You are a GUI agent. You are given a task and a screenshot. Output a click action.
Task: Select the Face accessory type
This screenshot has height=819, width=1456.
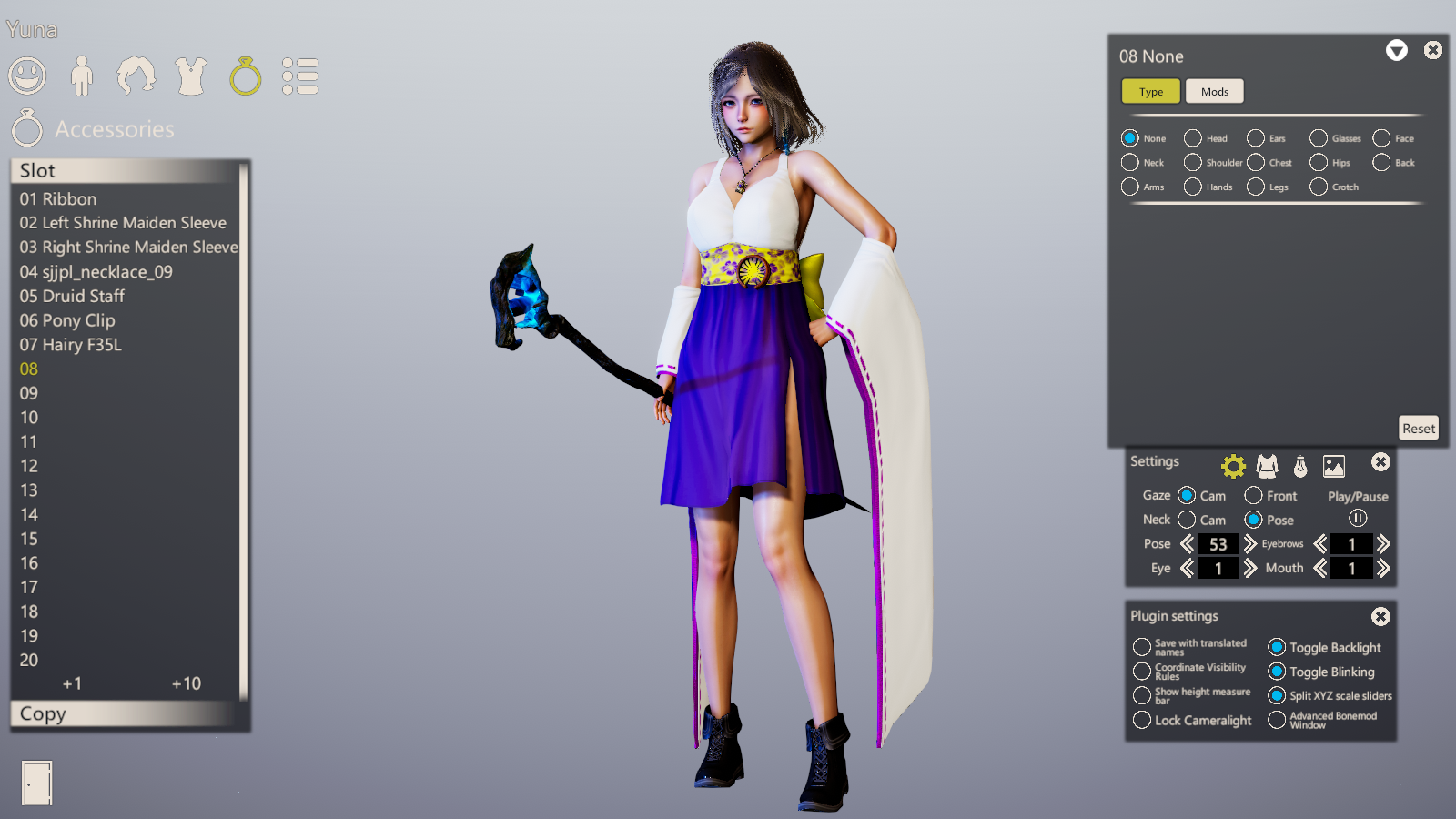tap(1381, 138)
